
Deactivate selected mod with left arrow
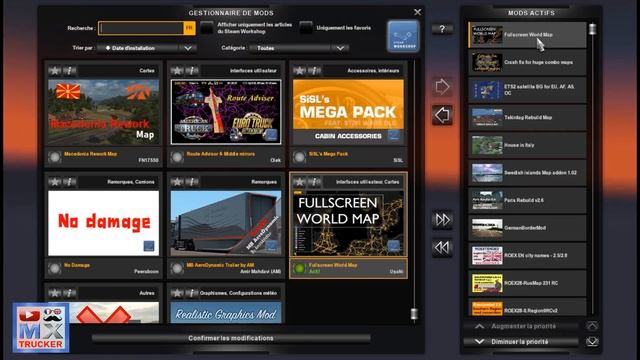tap(442, 115)
